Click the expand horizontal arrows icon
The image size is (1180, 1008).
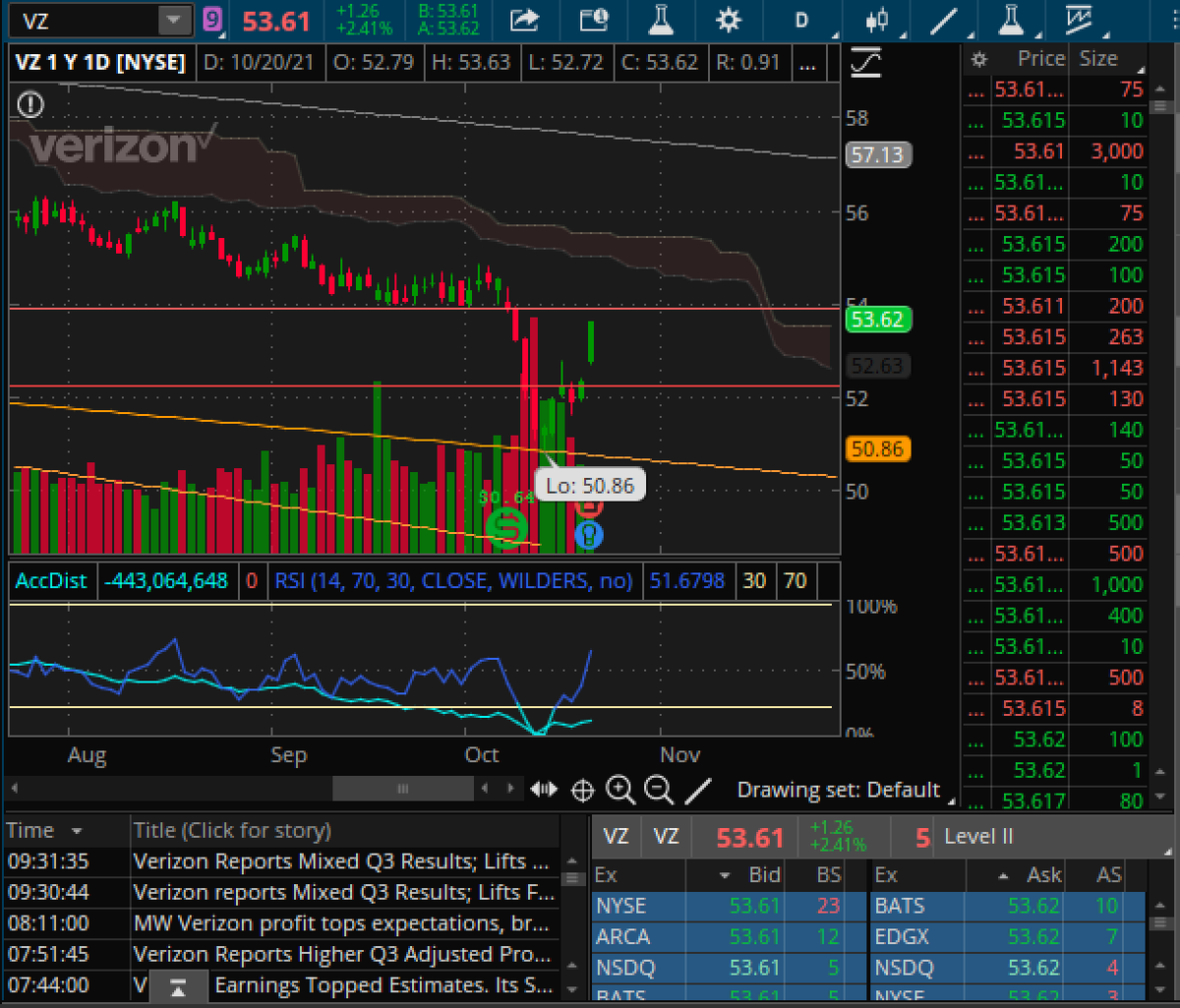tap(544, 789)
